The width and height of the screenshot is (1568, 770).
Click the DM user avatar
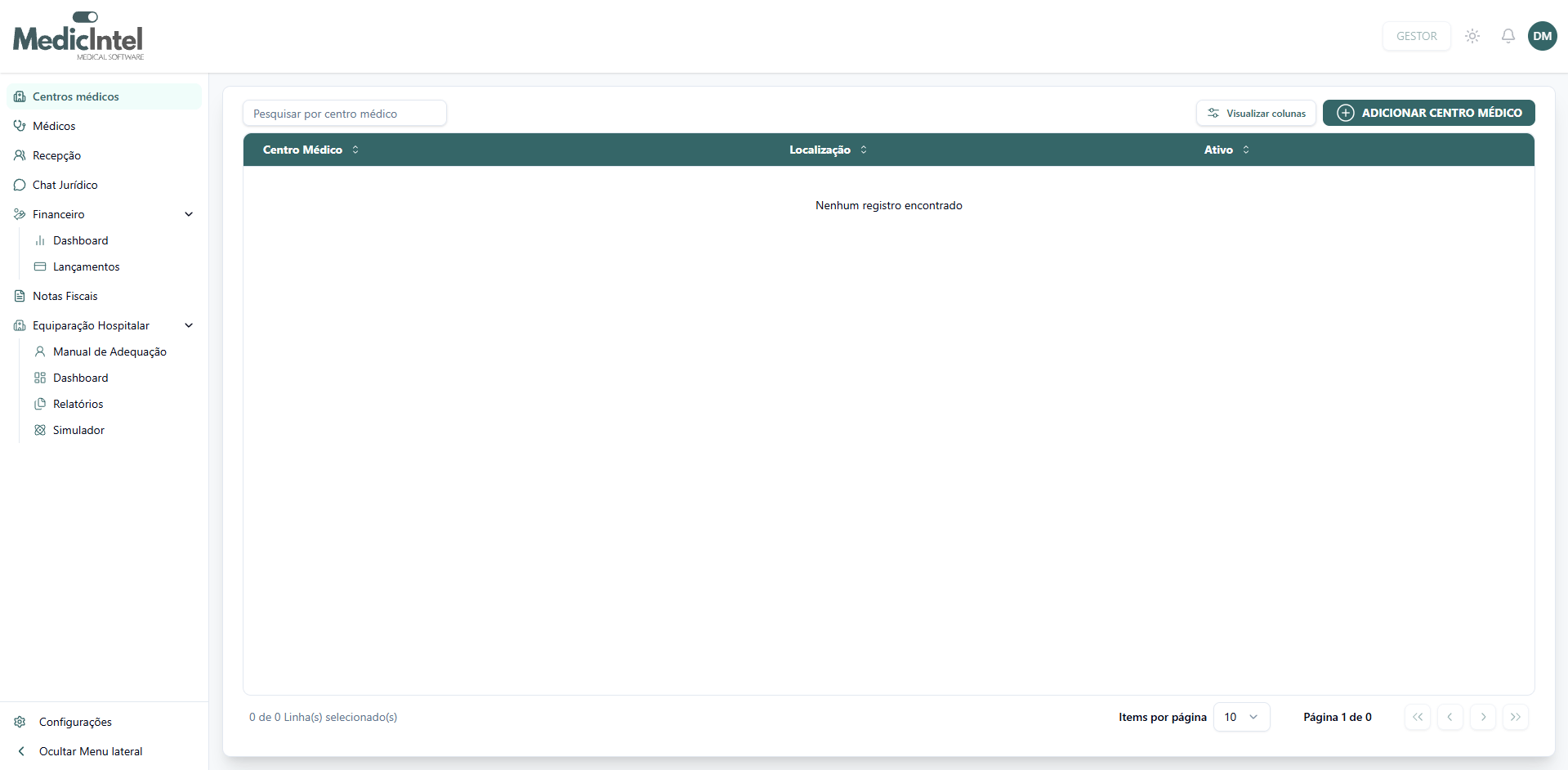(1543, 36)
